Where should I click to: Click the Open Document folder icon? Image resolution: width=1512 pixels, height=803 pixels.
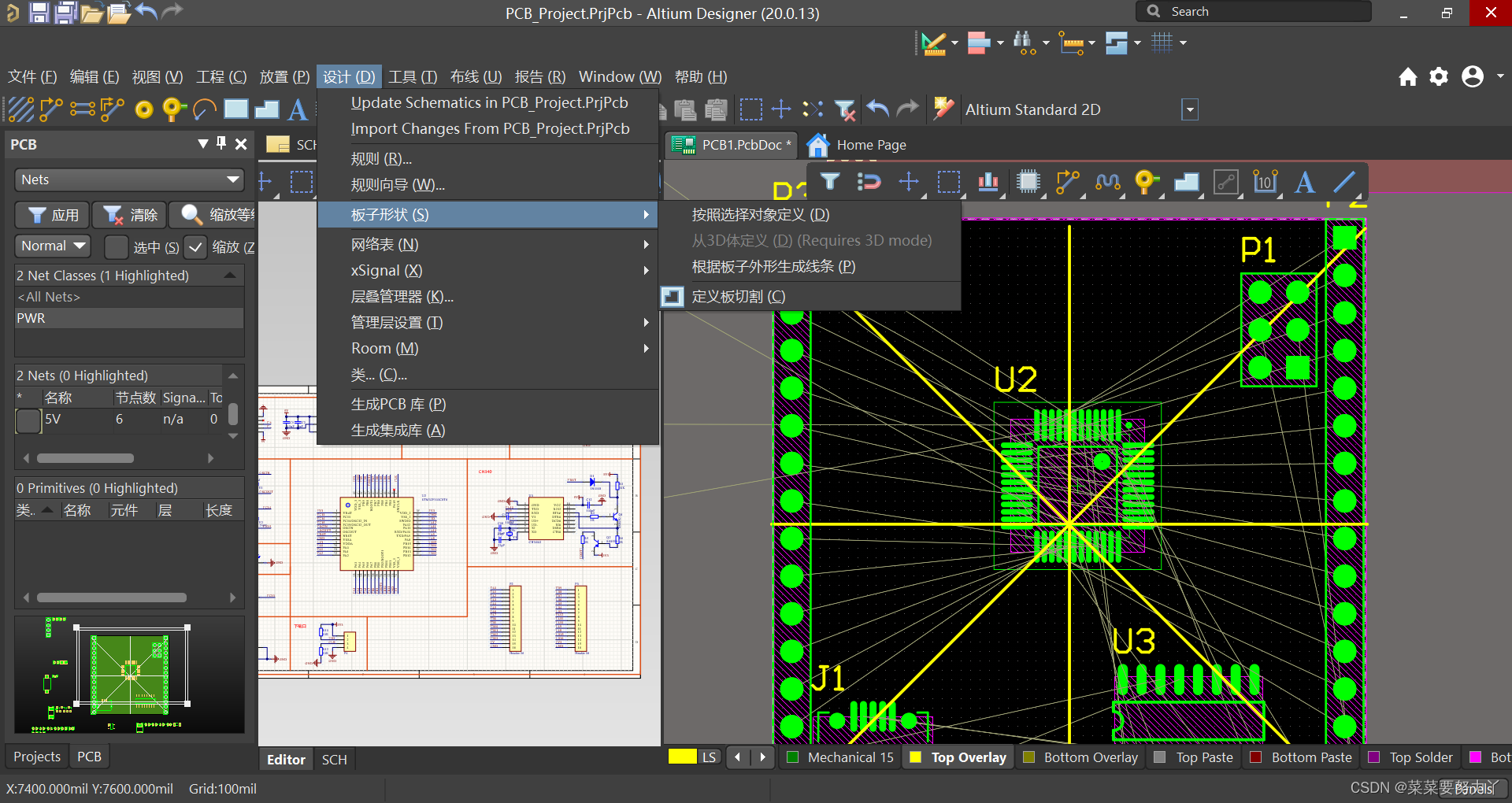[92, 13]
